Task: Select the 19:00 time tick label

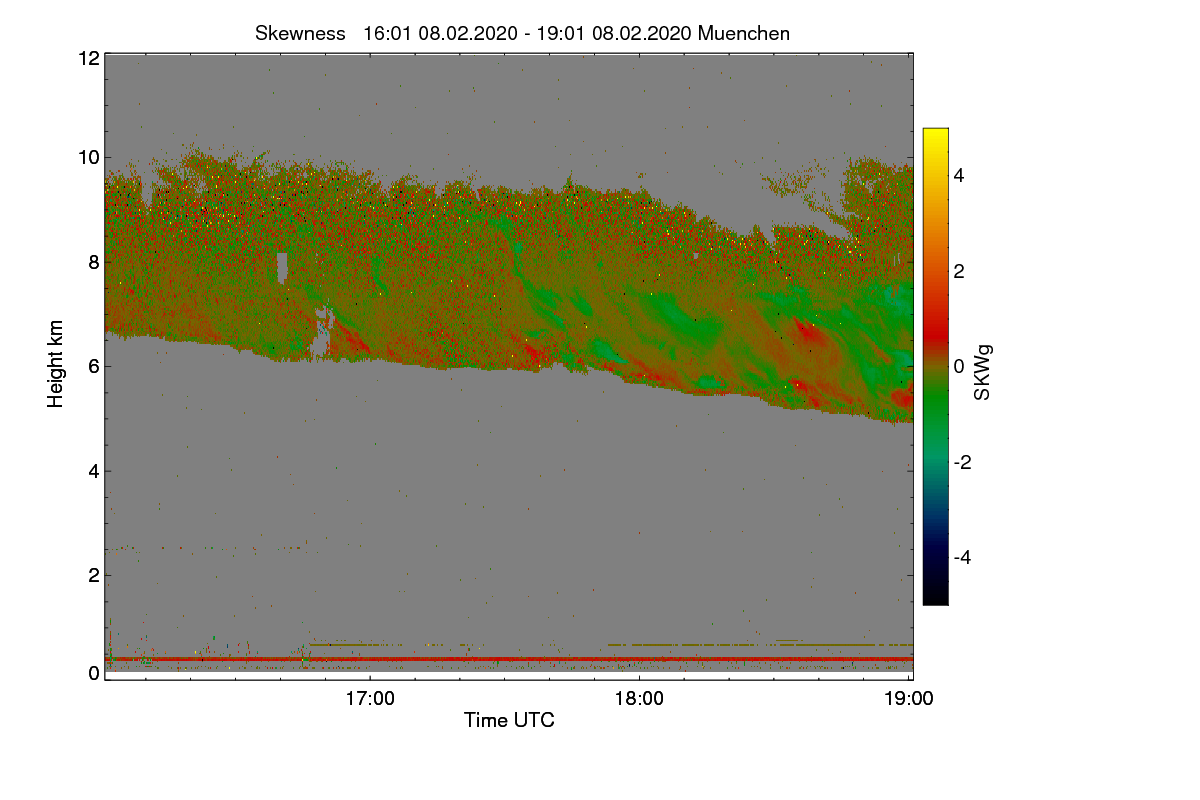Action: click(x=909, y=698)
